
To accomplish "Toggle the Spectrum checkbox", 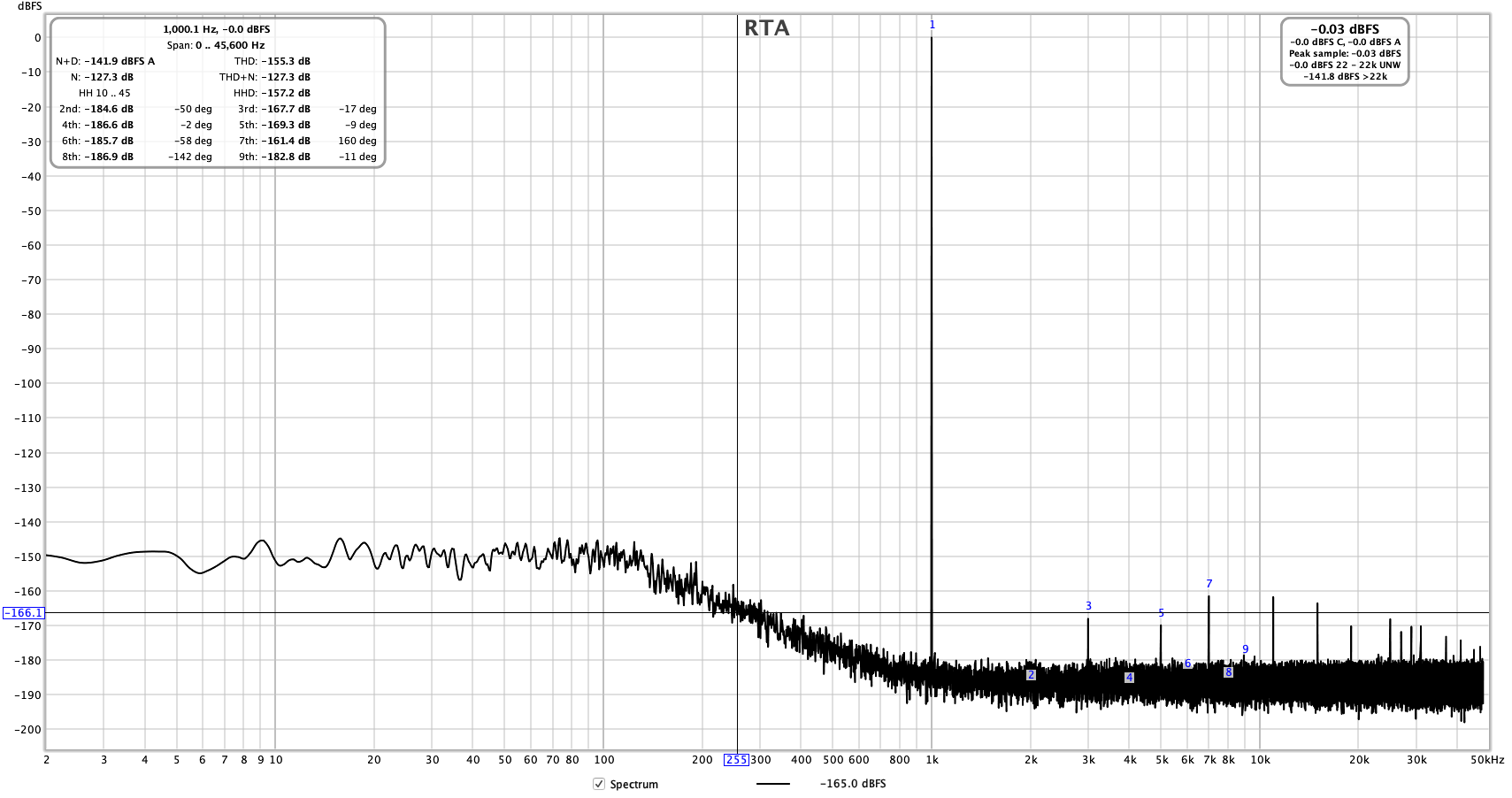I will point(599,784).
